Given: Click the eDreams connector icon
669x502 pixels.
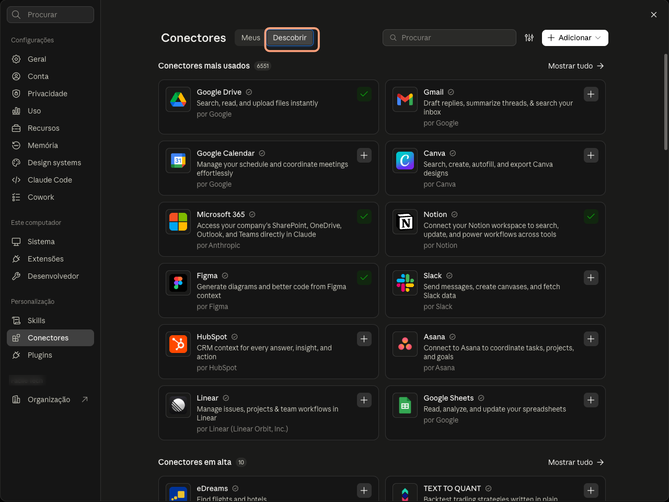Looking at the screenshot, I should (178, 492).
